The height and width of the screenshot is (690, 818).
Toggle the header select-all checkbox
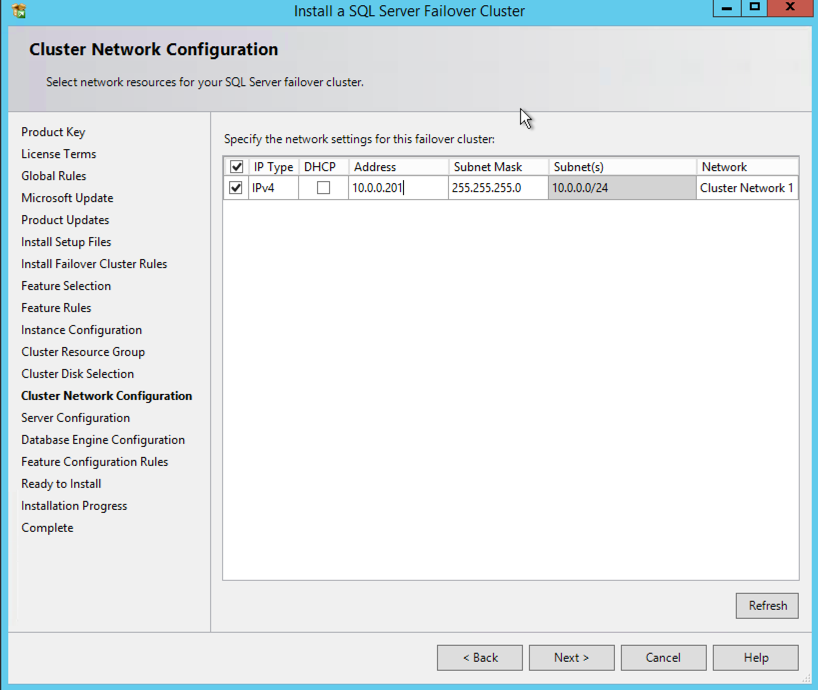[x=236, y=167]
